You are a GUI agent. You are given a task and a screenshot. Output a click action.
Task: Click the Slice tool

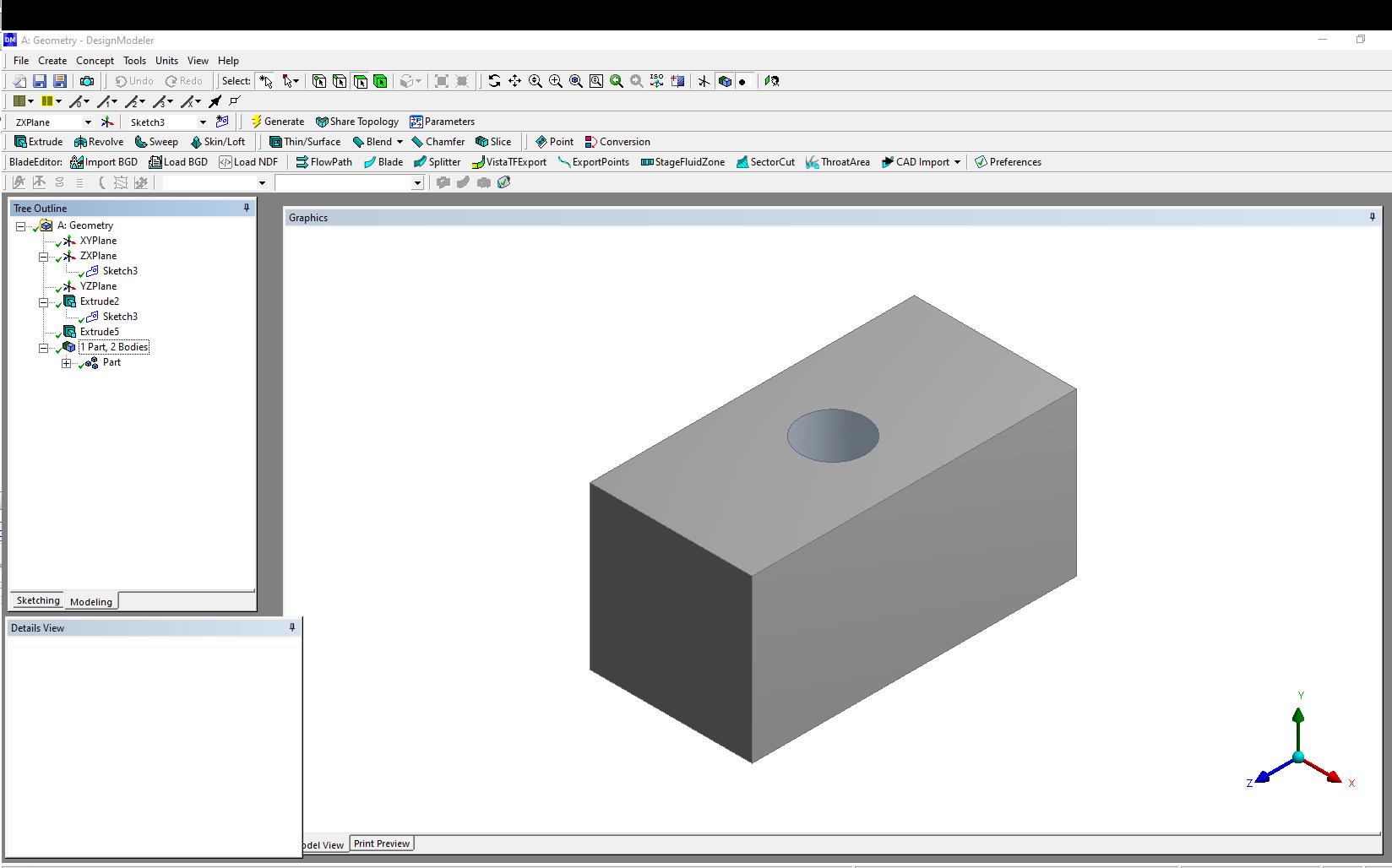(x=493, y=142)
